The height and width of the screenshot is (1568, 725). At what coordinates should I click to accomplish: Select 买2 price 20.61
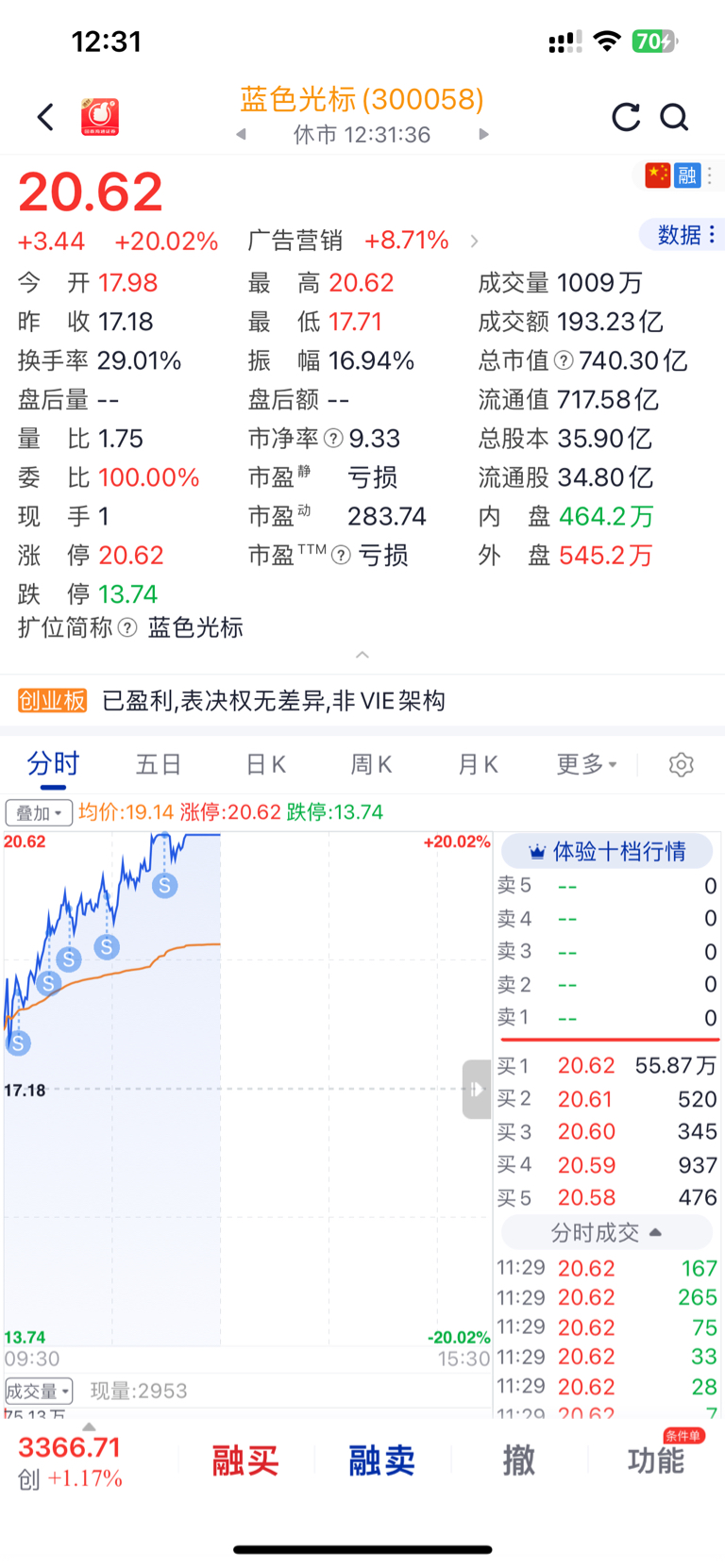585,1099
